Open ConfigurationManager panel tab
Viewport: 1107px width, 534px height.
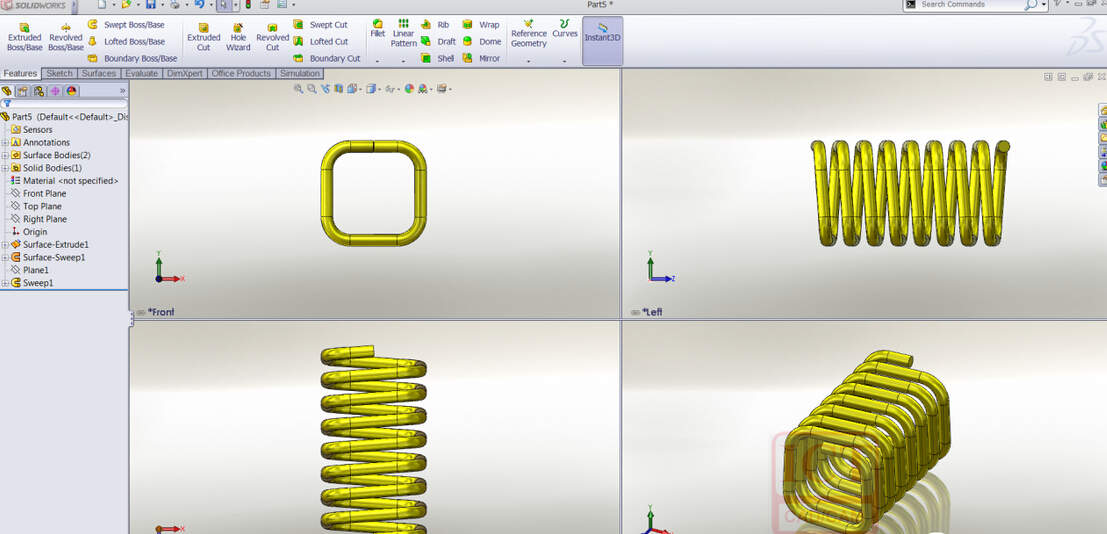(x=39, y=91)
